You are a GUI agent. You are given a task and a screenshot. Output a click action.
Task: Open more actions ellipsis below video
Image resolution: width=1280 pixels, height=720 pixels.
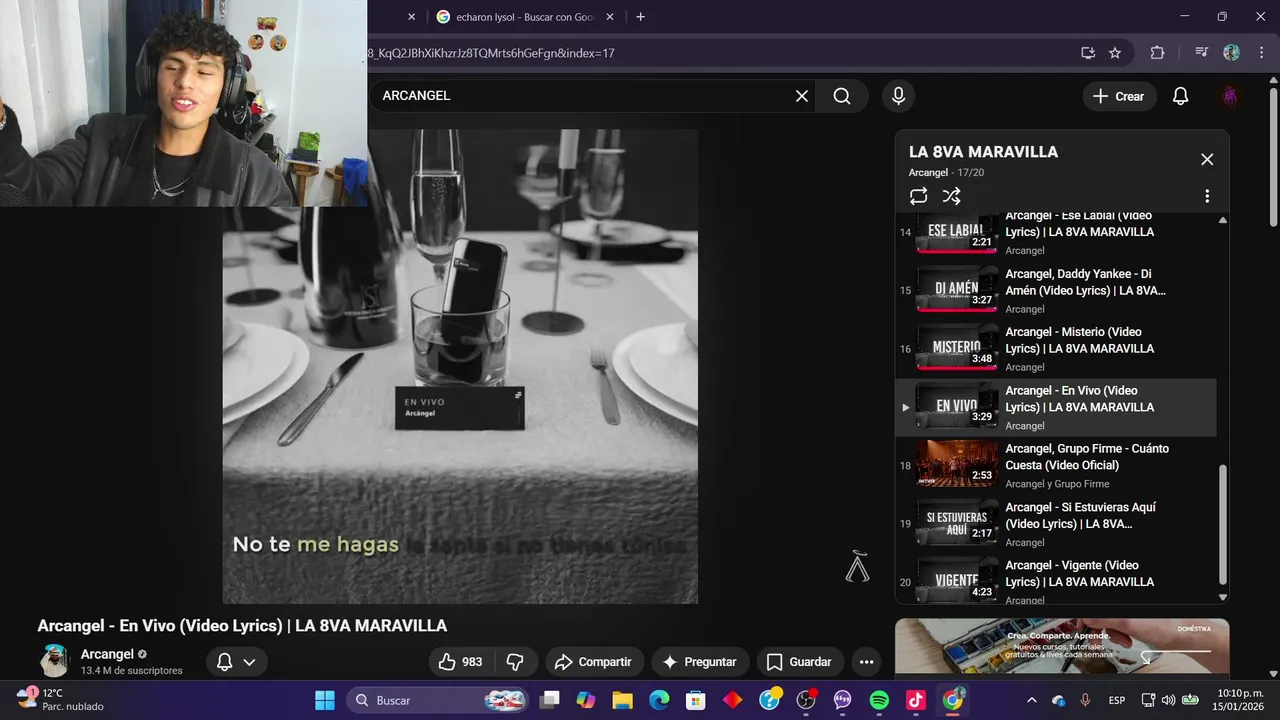click(866, 662)
